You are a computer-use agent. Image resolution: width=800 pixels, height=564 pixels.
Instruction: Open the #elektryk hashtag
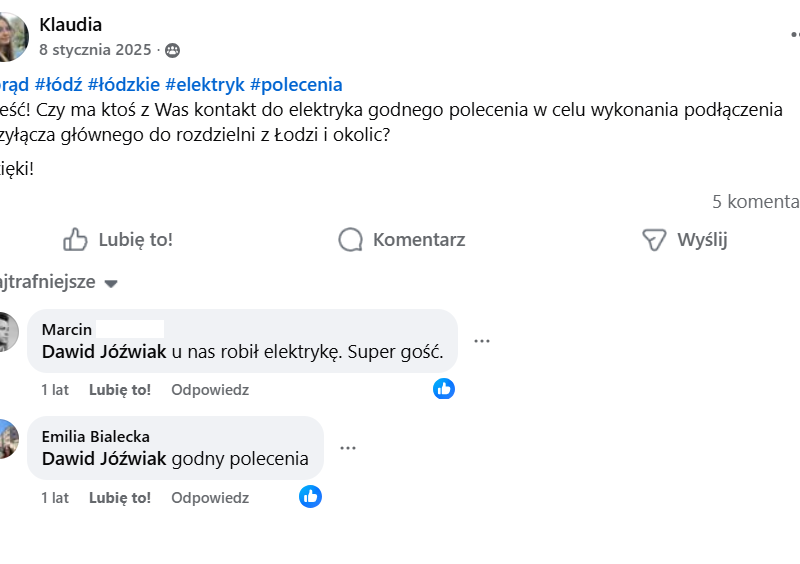coord(205,85)
